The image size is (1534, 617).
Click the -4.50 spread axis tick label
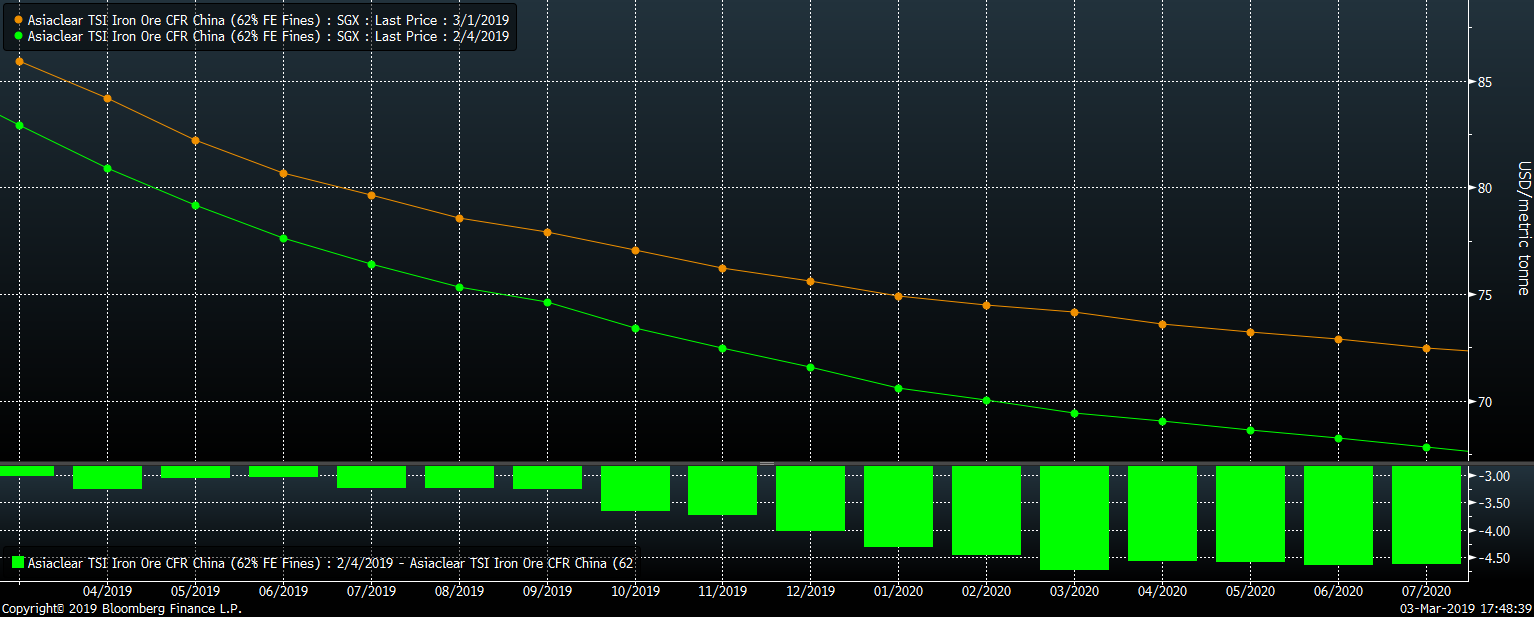tap(1493, 558)
